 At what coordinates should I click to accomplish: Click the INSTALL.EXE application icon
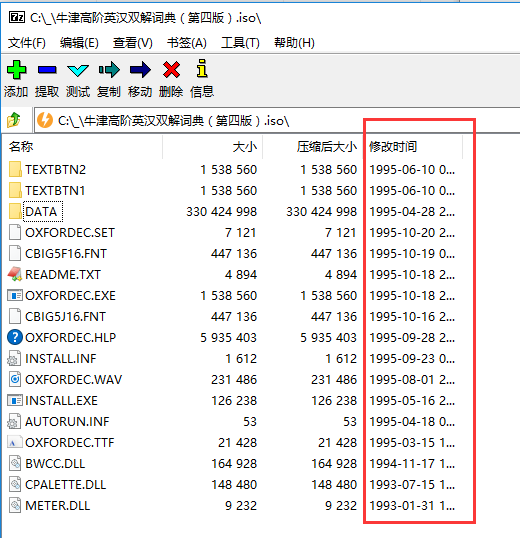point(15,400)
